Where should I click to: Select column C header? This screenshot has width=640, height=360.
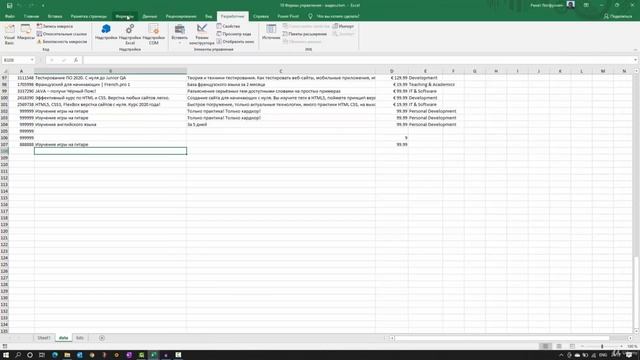click(281, 71)
